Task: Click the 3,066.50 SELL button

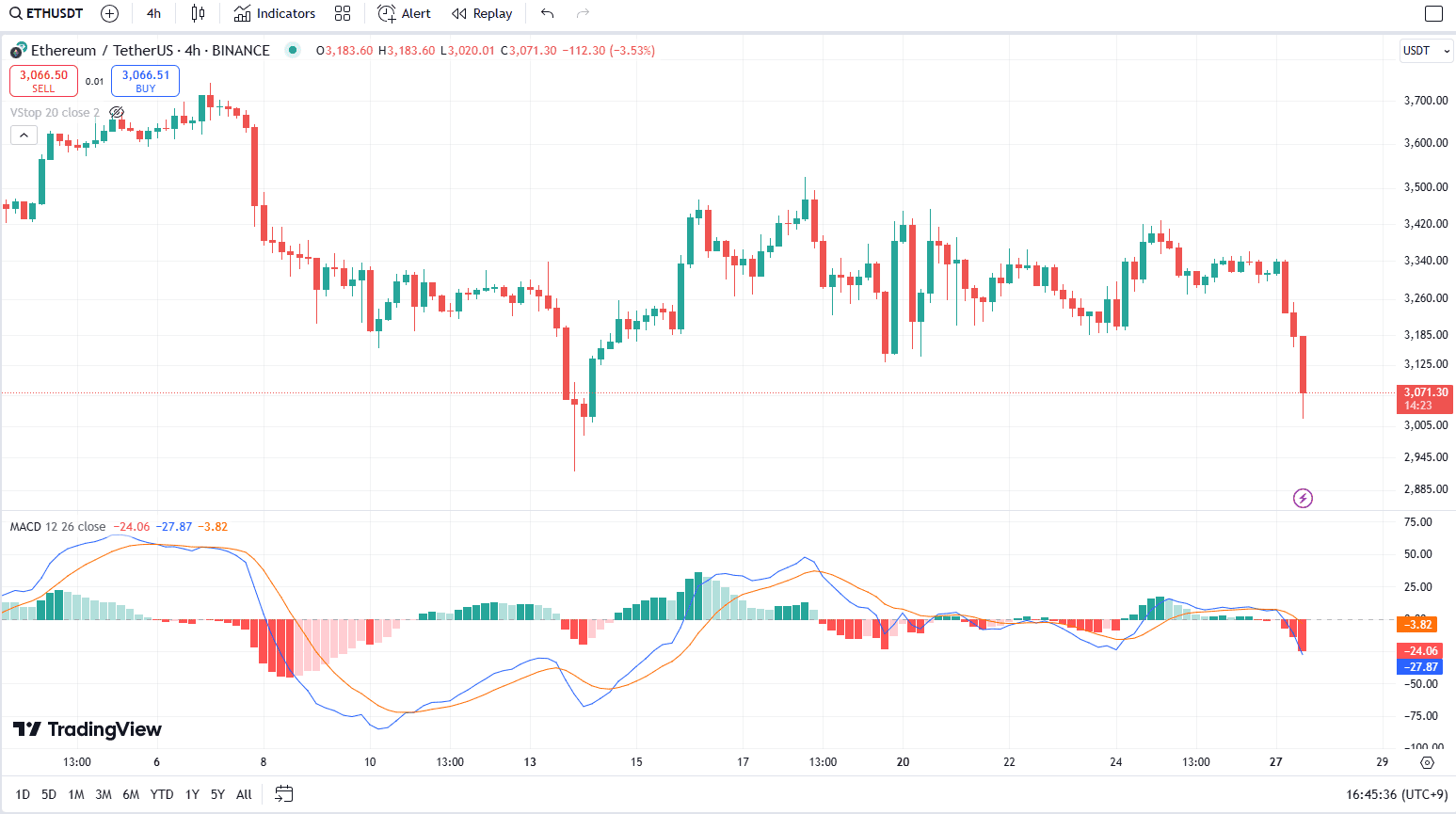Action: [x=43, y=81]
